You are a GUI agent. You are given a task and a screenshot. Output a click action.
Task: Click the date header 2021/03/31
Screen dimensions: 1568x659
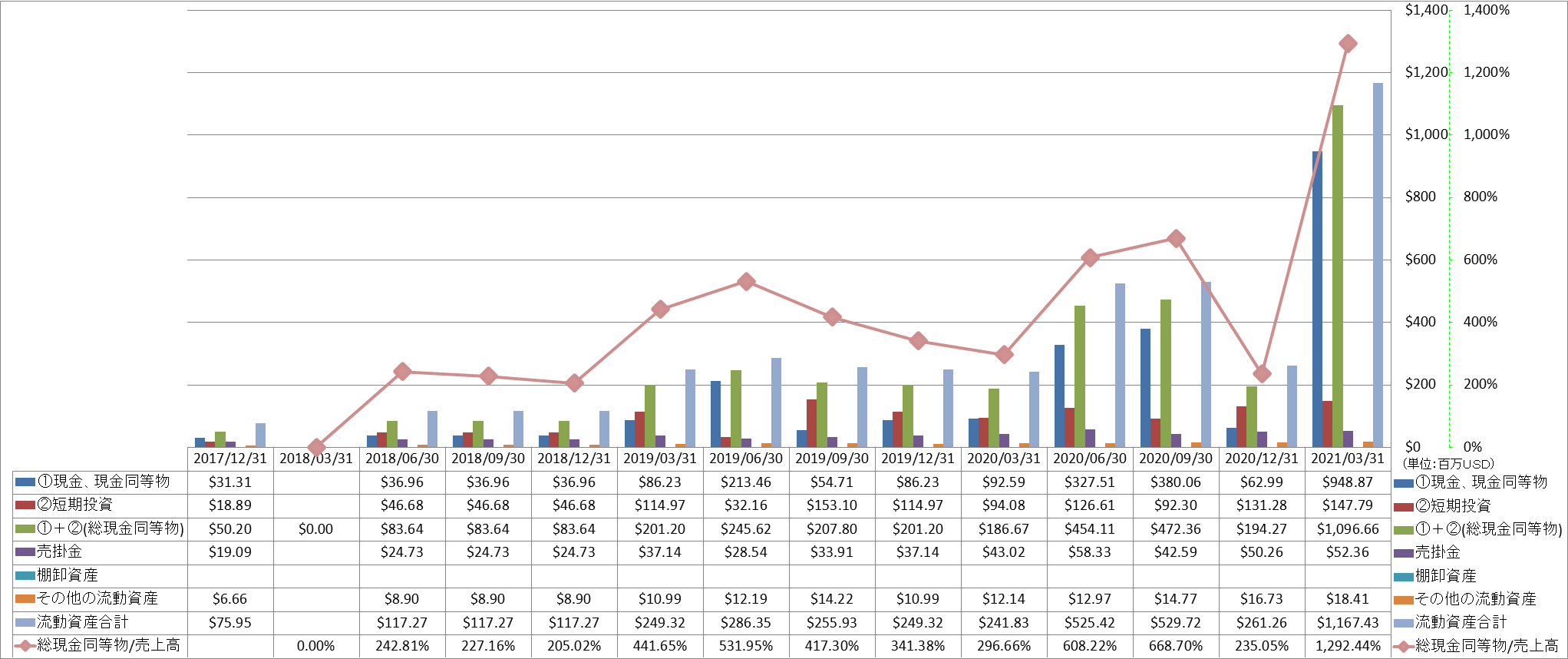point(1348,459)
